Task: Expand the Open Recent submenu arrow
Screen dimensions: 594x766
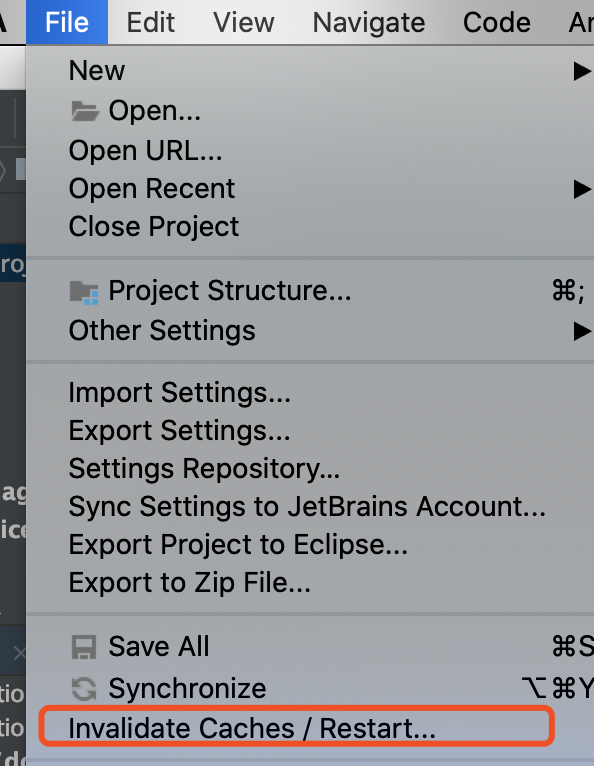Action: [582, 189]
